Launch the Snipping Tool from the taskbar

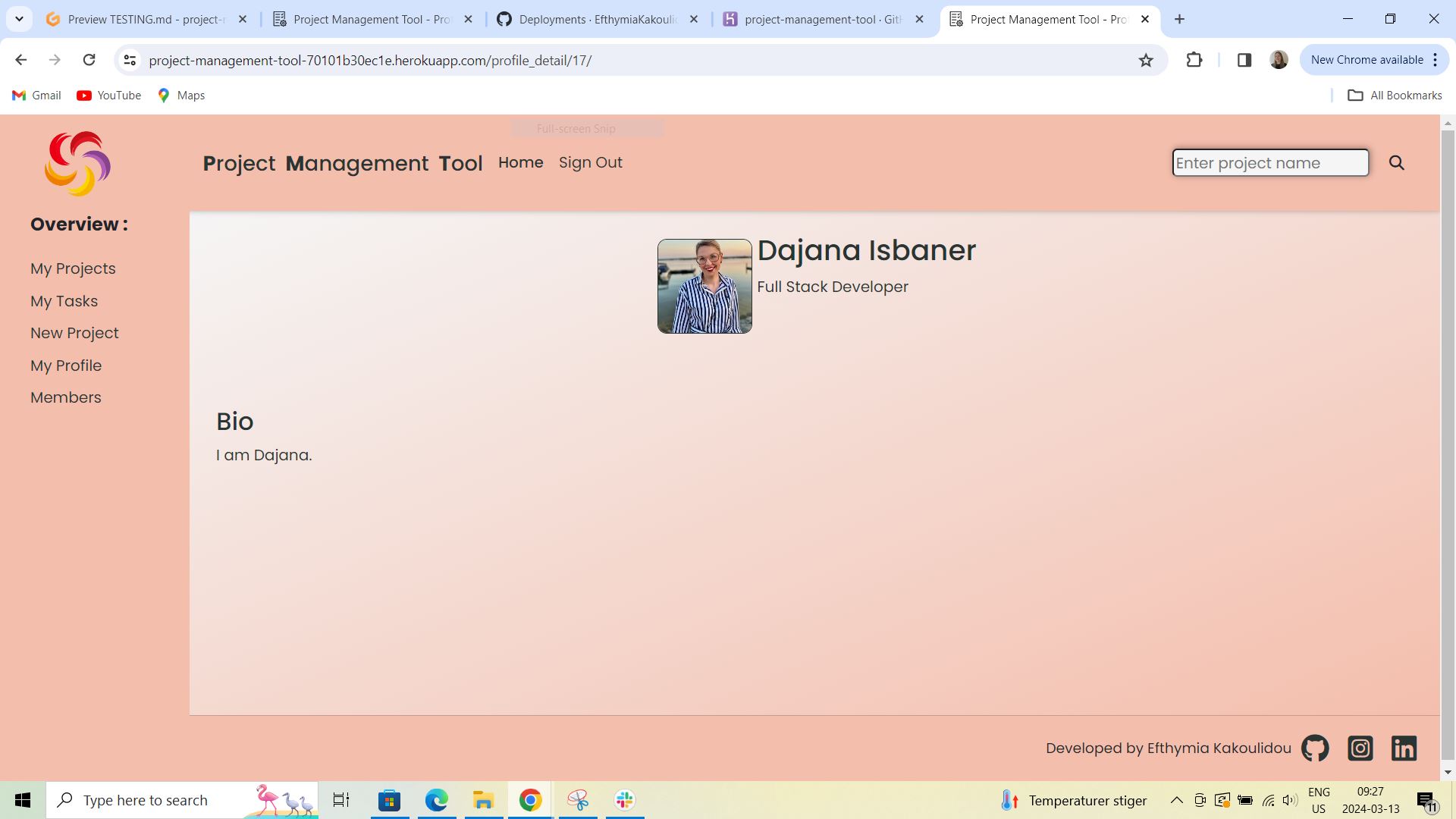(578, 799)
